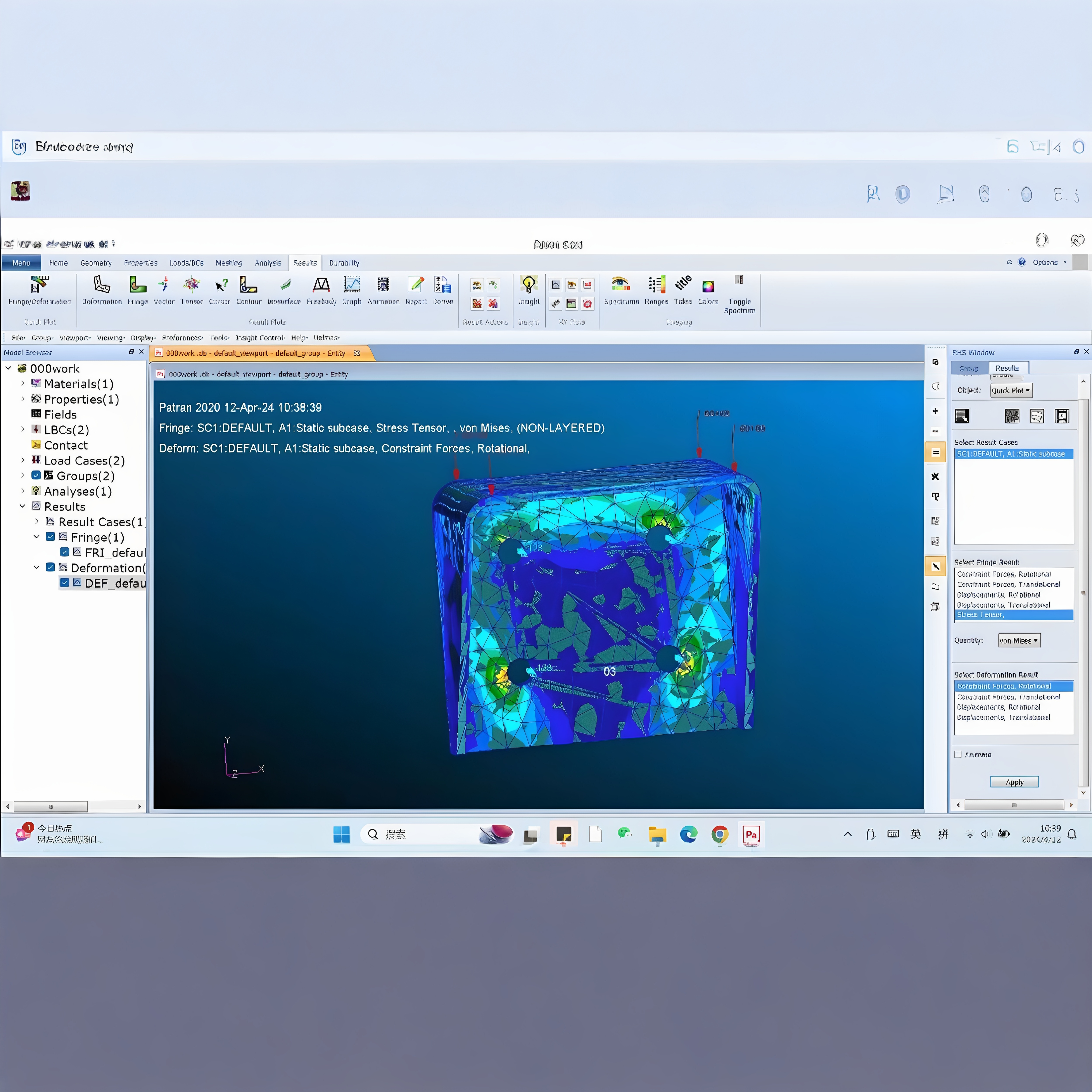Toggle the Groups(2) visibility checkbox
Image resolution: width=1092 pixels, height=1092 pixels.
(x=36, y=475)
